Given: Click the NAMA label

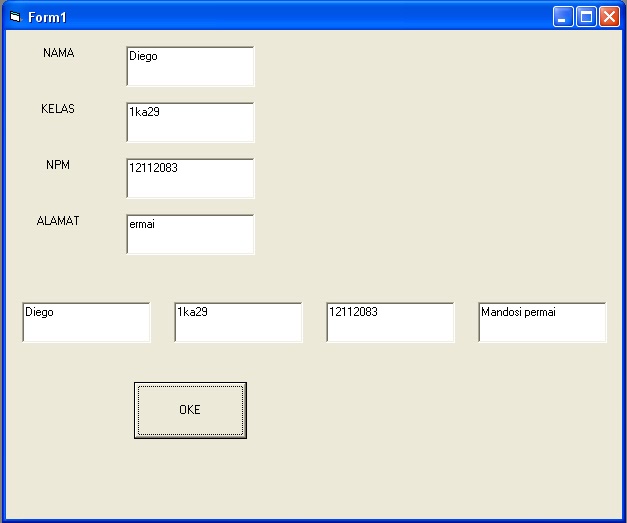Looking at the screenshot, I should (x=58, y=53).
